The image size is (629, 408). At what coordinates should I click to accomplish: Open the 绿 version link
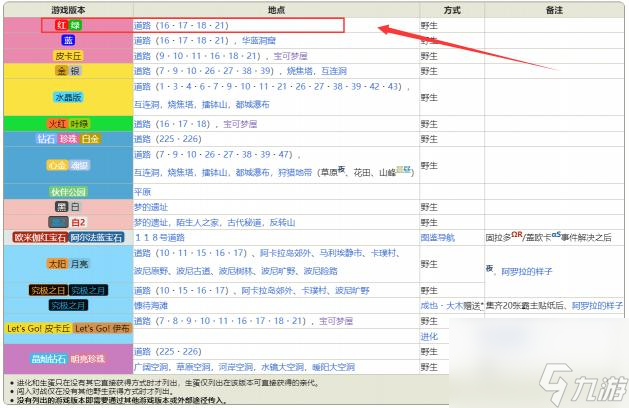[x=74, y=23]
